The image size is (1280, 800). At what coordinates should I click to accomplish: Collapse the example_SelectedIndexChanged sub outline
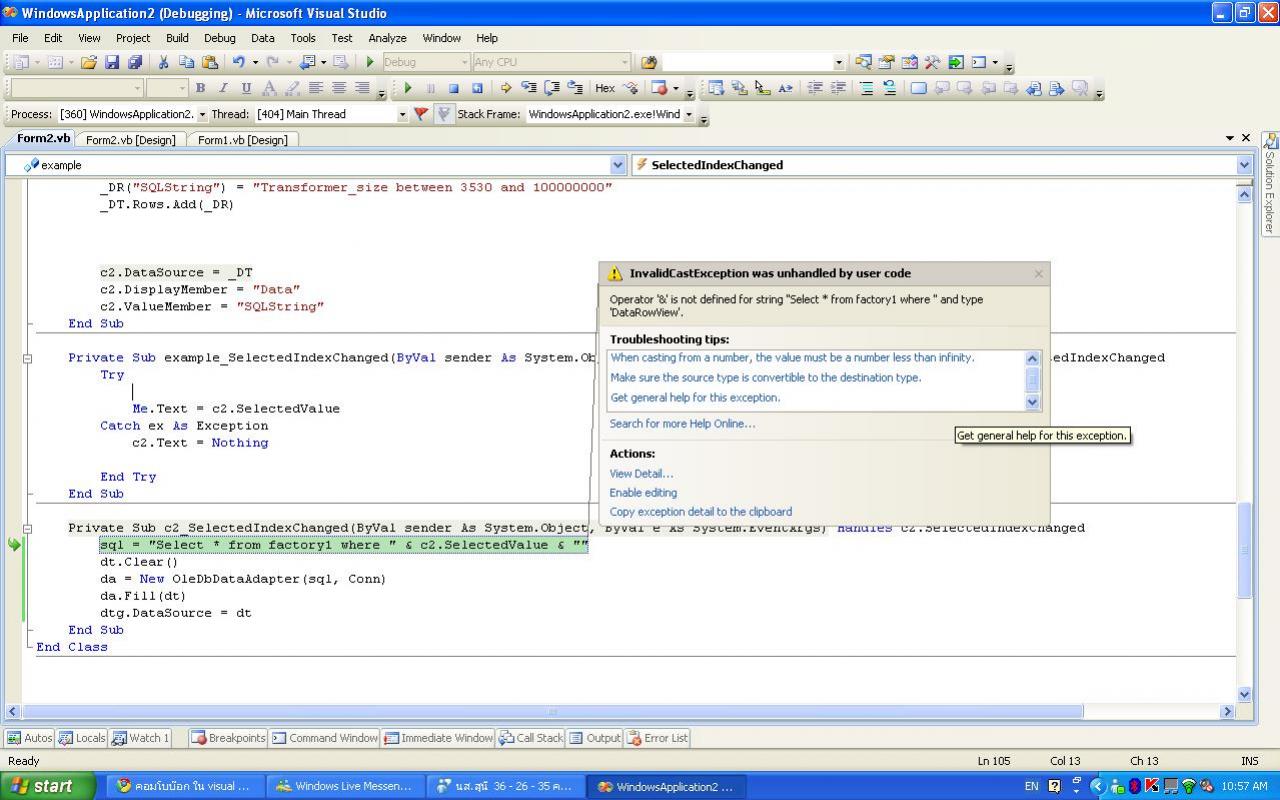tap(28, 358)
